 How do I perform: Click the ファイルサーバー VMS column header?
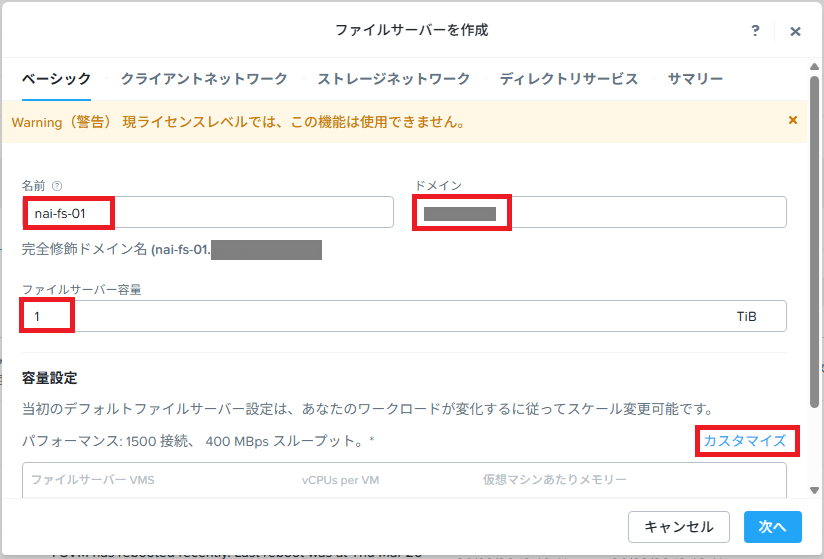click(93, 480)
